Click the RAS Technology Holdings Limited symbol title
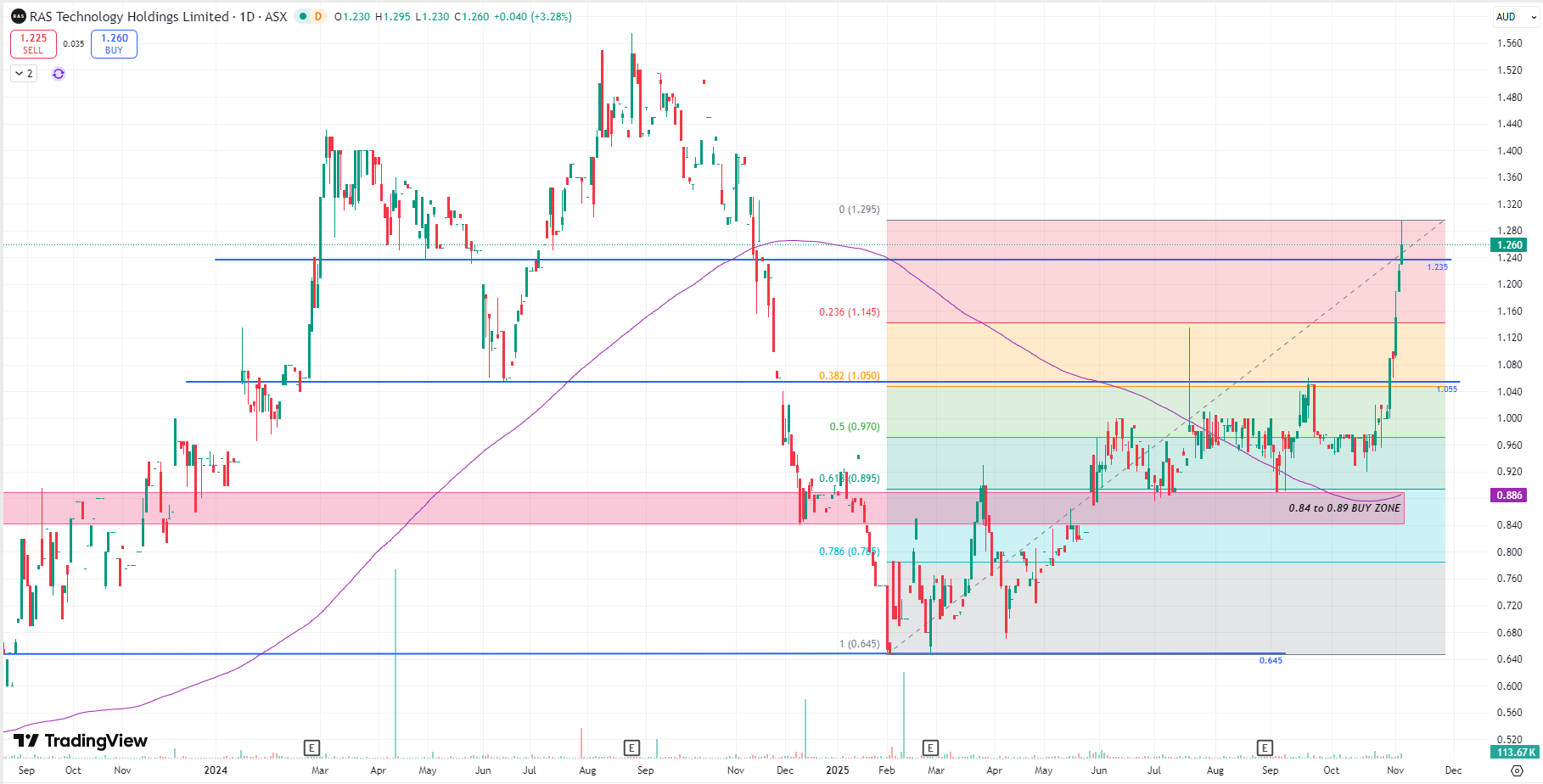The height and width of the screenshot is (784, 1543). 129,17
